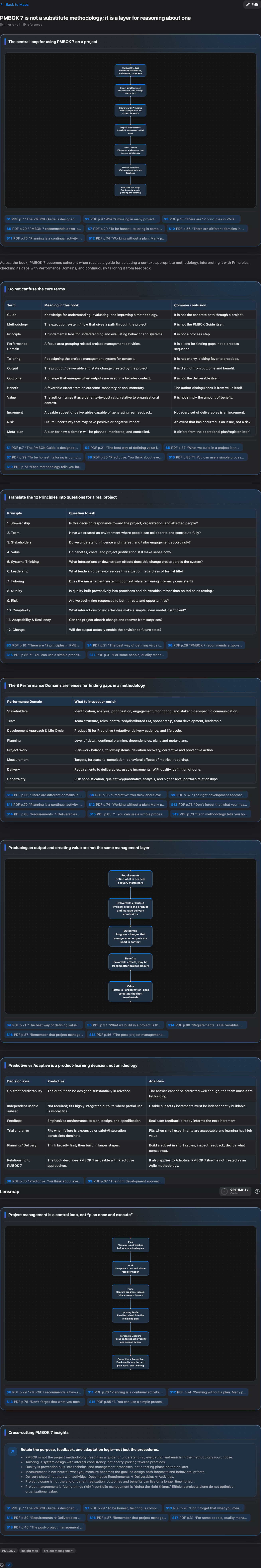Click the Edit pencil button
The height and width of the screenshot is (1568, 261).
pos(252,4)
